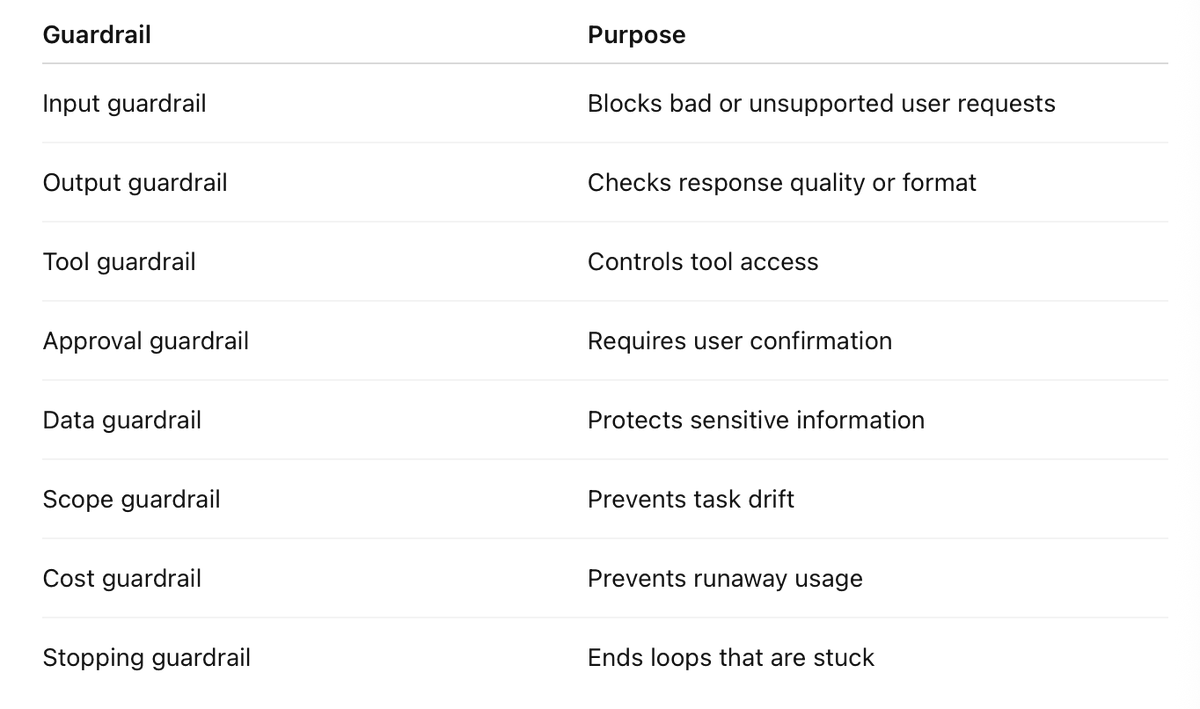Select the Data guardrail cell
Screen dimensions: 1200x709
122,419
